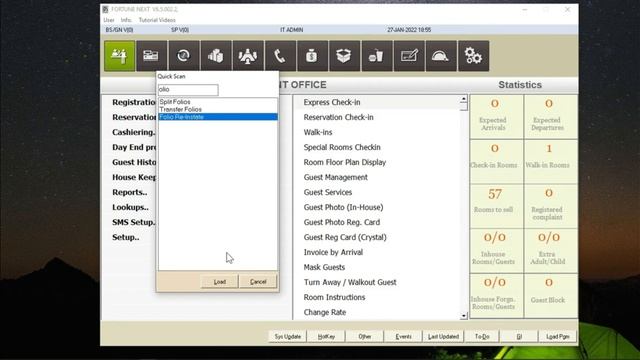Screen dimensions: 640x360
Task: Open Turn Away / Walkout Guest
Action: [350, 282]
